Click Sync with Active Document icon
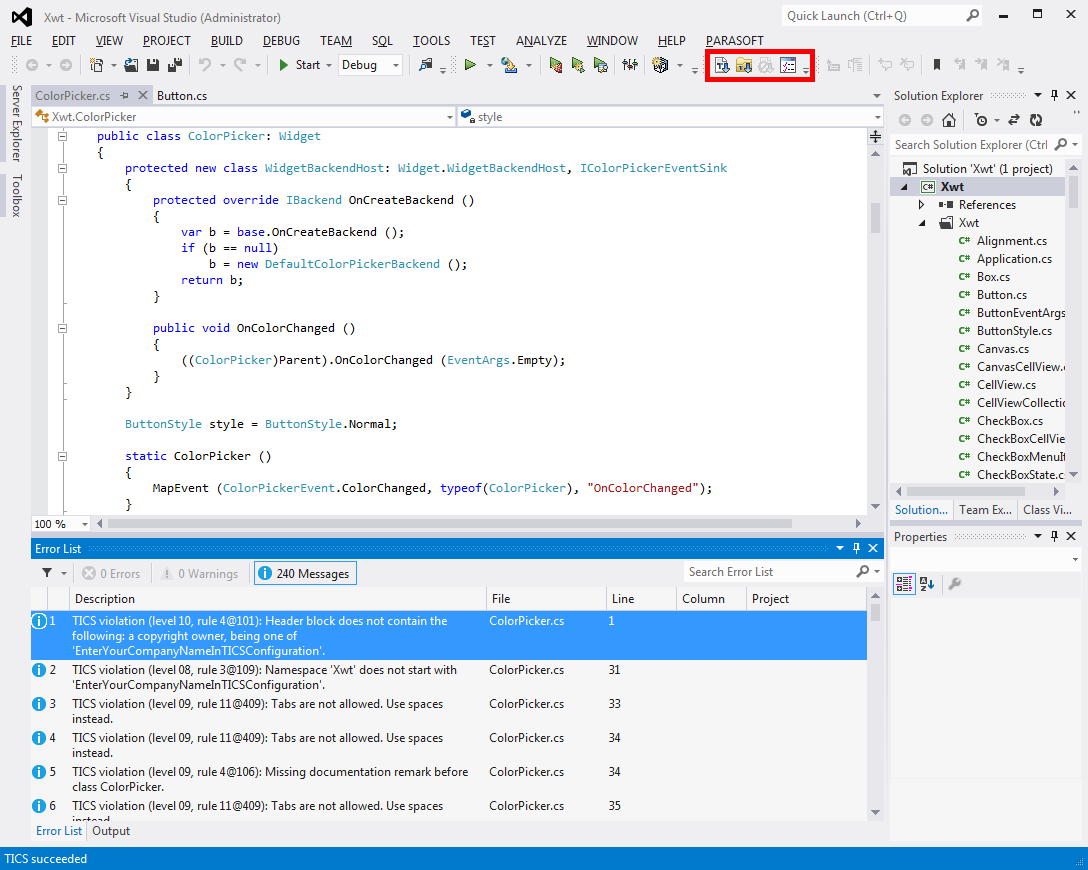The image size is (1088, 870). click(x=1014, y=120)
